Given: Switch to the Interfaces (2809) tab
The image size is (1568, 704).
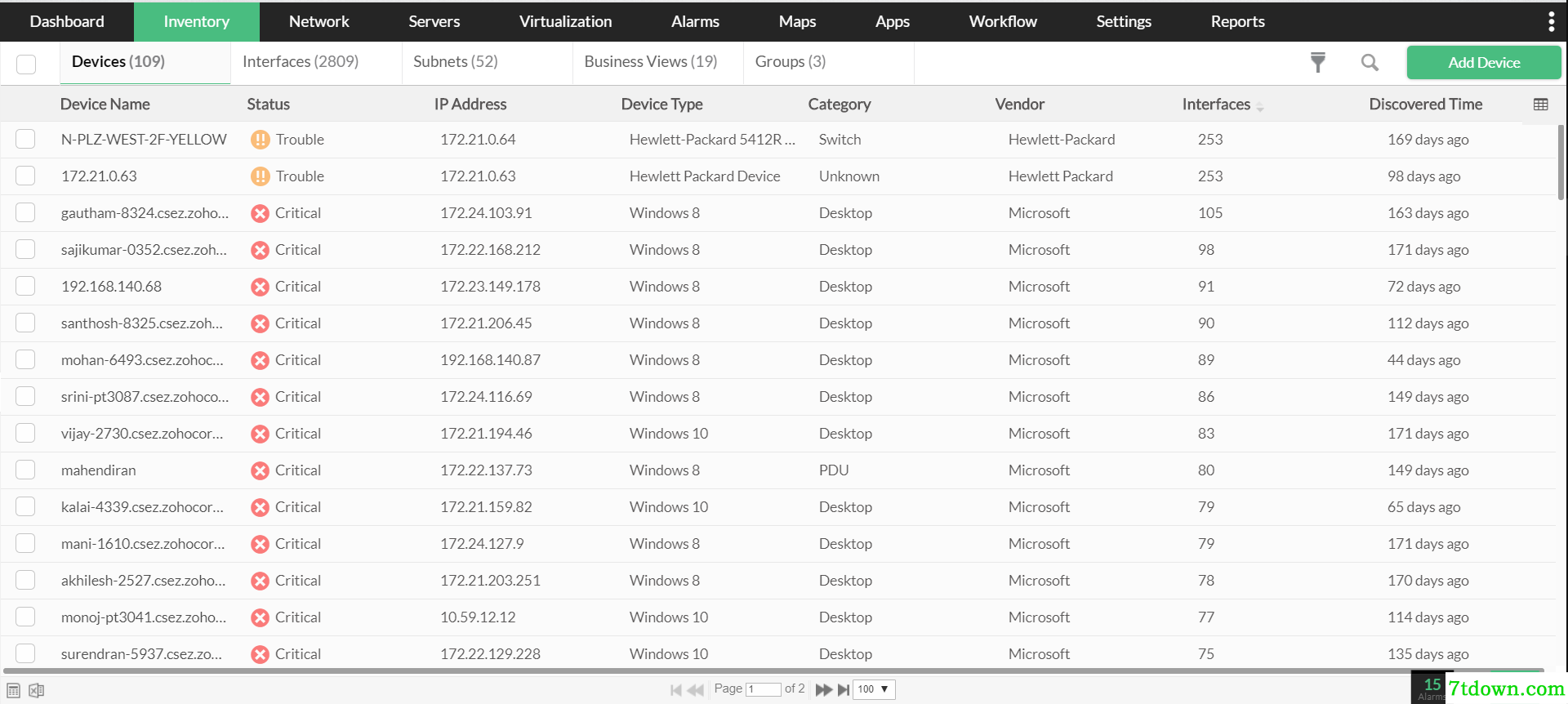Looking at the screenshot, I should [301, 61].
